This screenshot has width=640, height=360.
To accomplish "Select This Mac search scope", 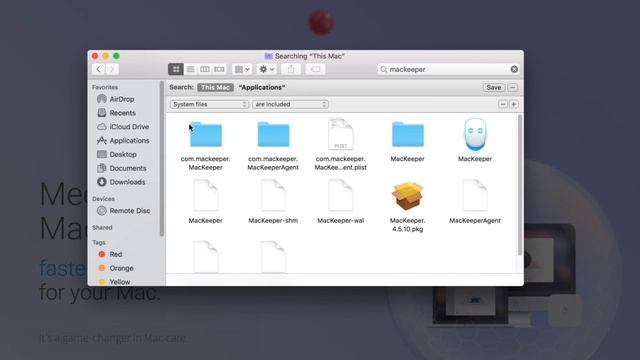I will click(215, 87).
